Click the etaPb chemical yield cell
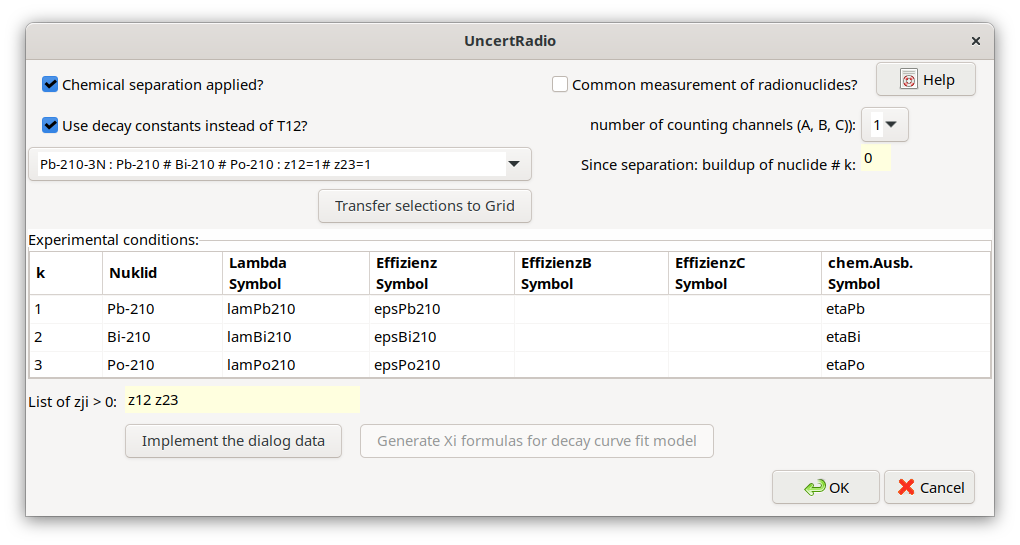This screenshot has width=1020, height=545. point(906,309)
